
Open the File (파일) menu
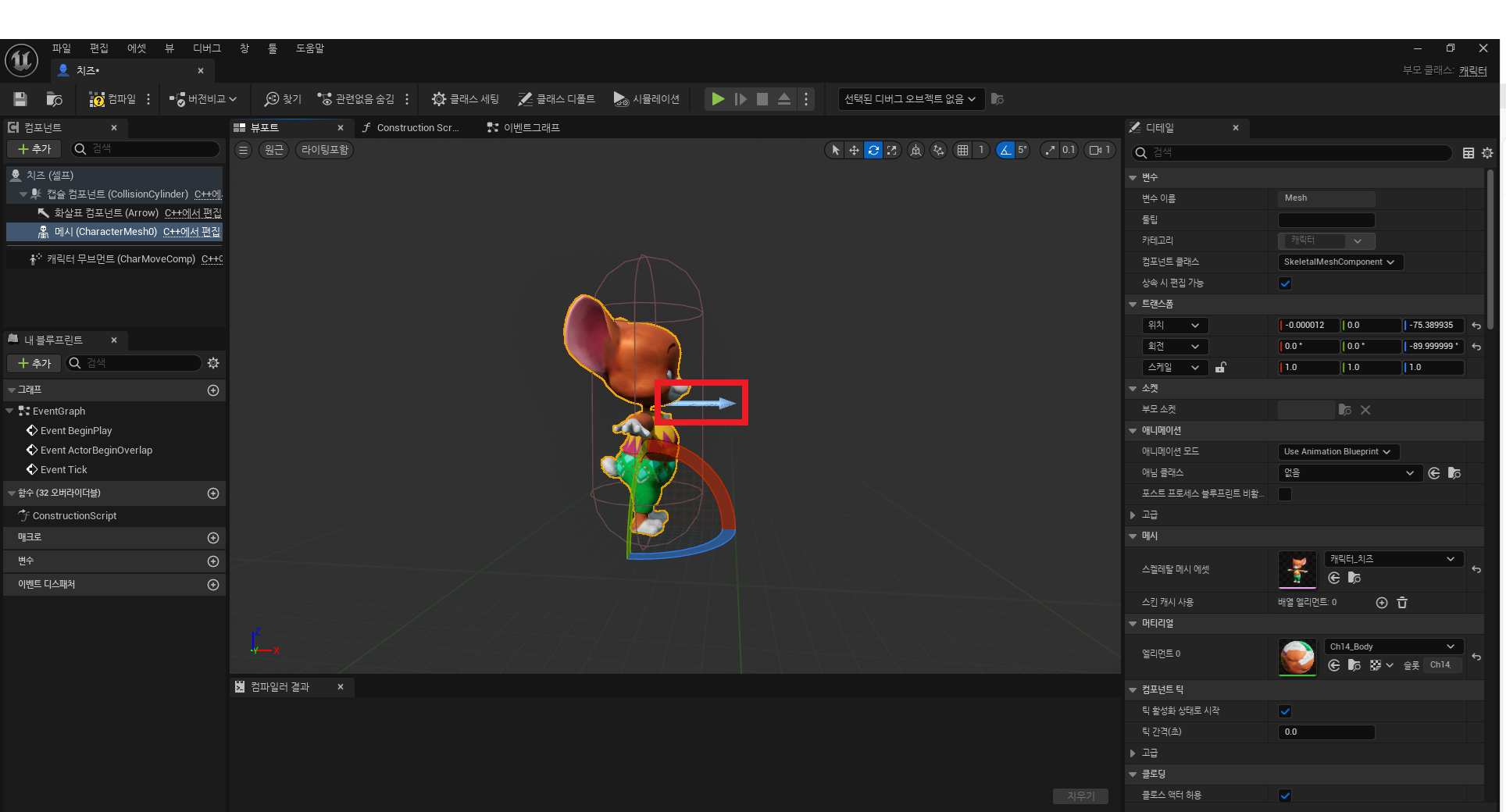62,48
